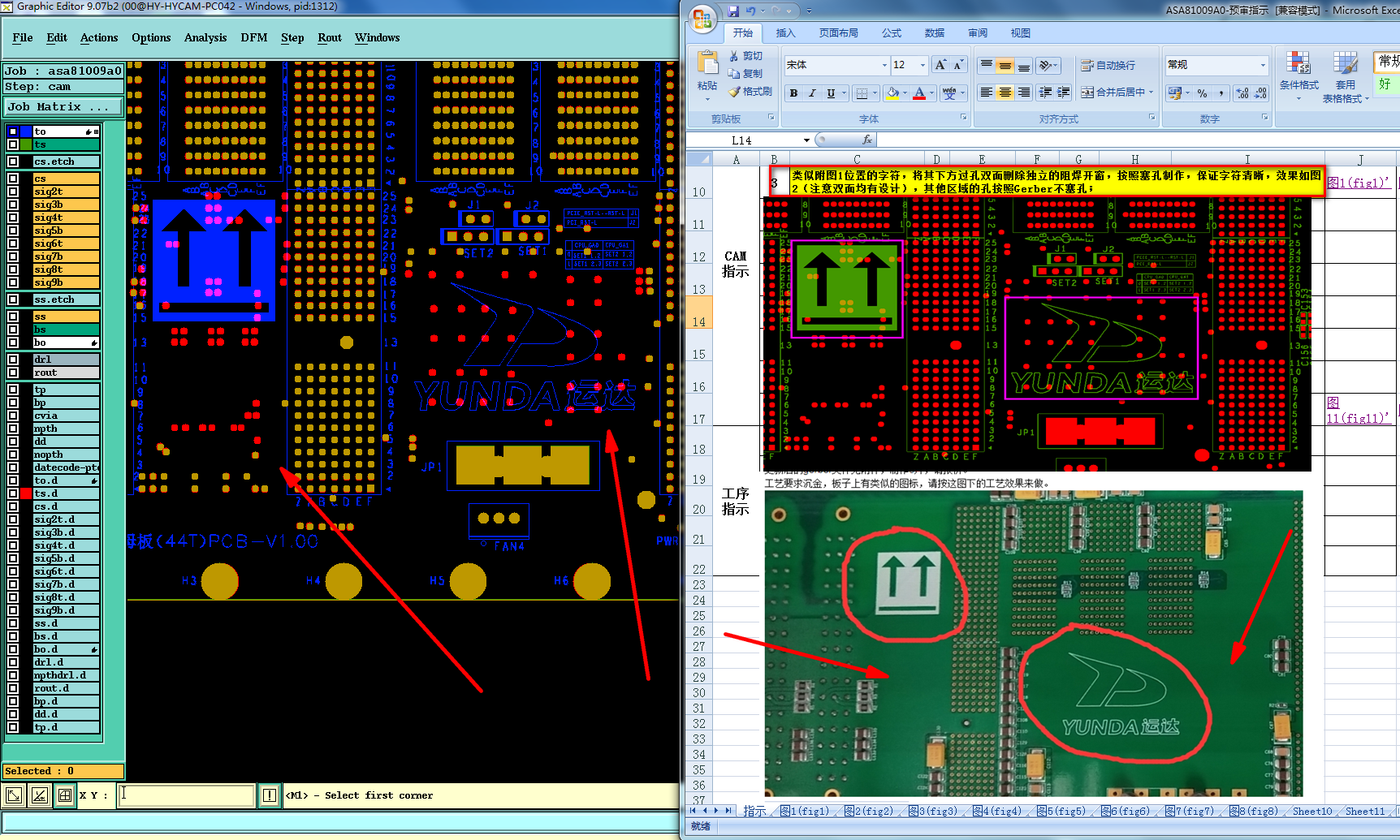The width and height of the screenshot is (1400, 840).
Task: Click the Undo arrow in Excel
Action: coord(751,11)
